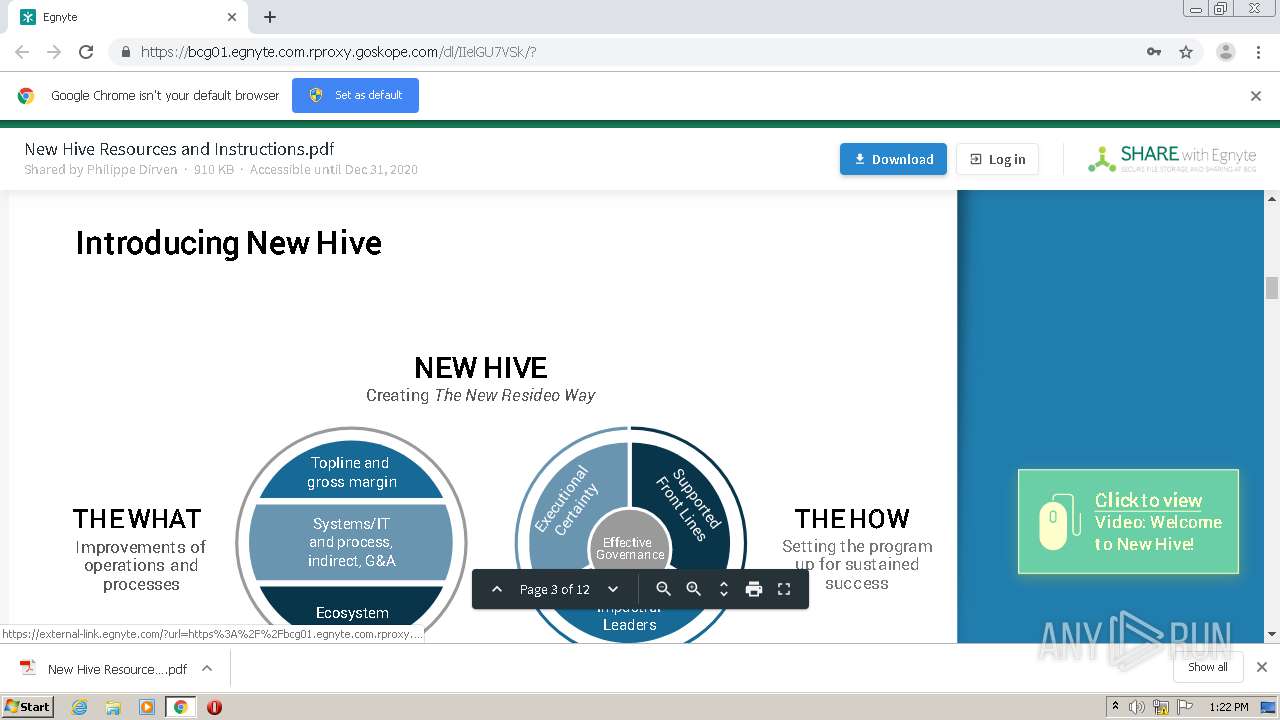Image resolution: width=1280 pixels, height=720 pixels.
Task: Close the Egnyte tab
Action: pos(232,17)
